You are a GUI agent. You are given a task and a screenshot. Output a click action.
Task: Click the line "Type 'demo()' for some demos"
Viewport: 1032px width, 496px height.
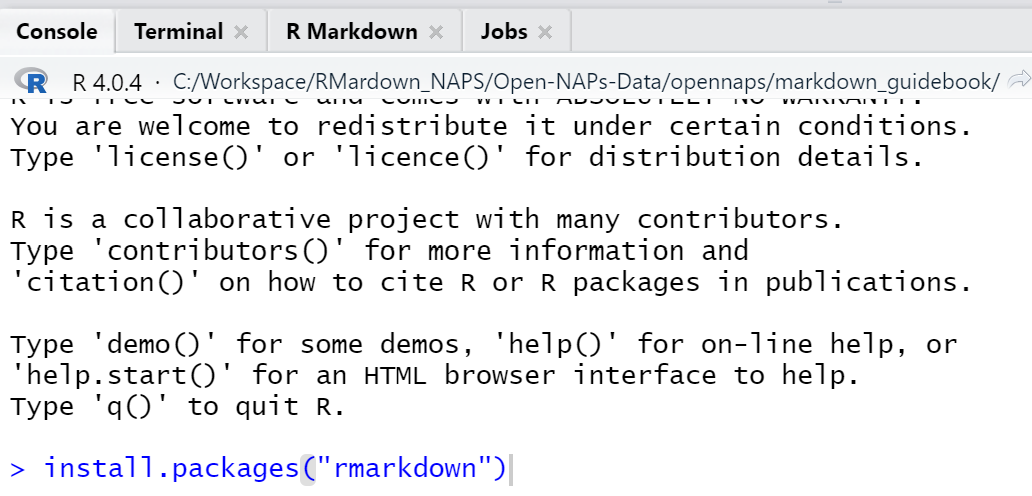tap(484, 344)
